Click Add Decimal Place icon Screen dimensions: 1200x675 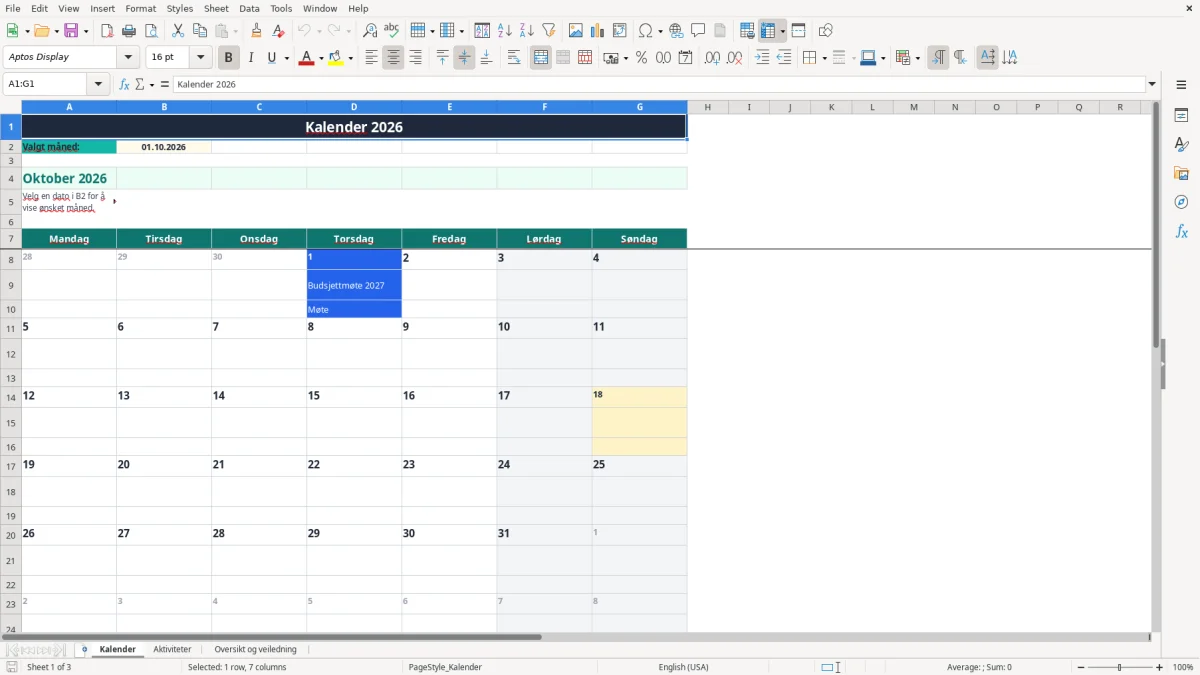712,58
